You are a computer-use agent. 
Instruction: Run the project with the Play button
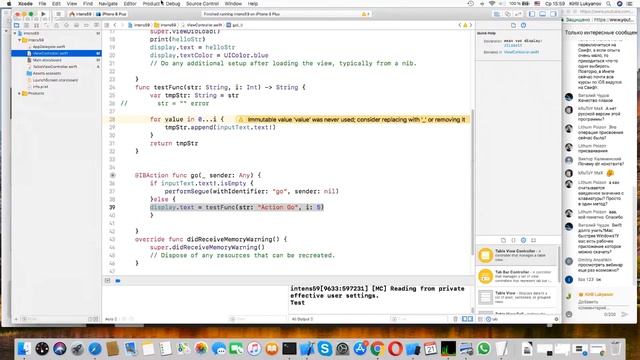tap(43, 14)
